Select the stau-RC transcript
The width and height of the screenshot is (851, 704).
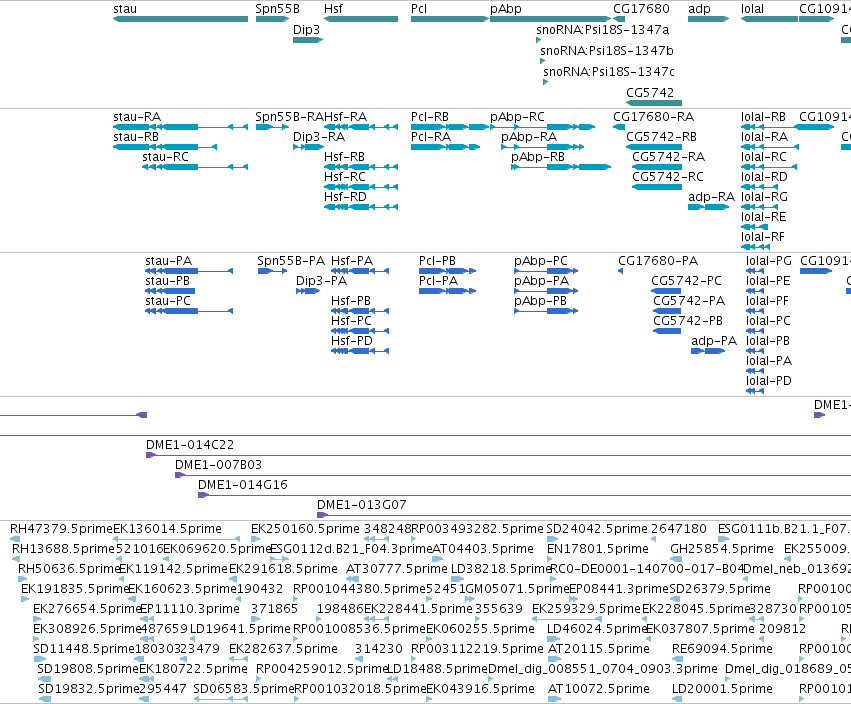pyautogui.click(x=195, y=167)
